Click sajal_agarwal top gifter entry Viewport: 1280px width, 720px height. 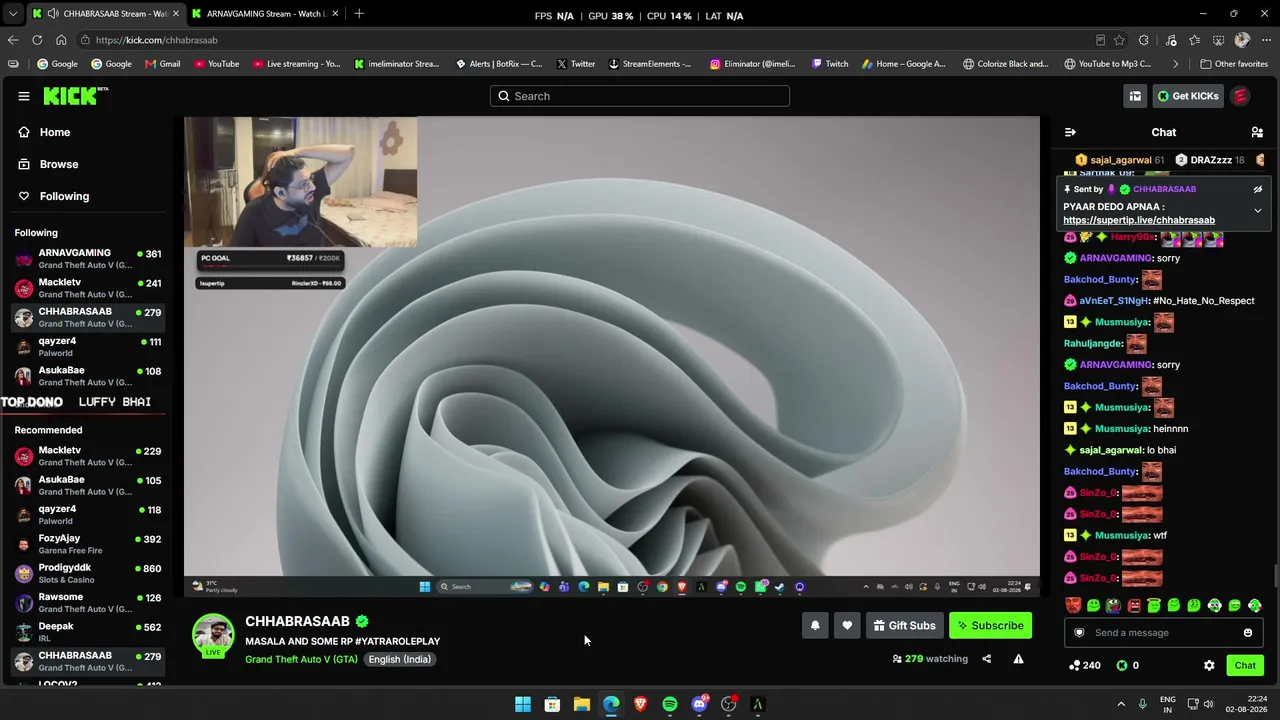pos(1119,160)
